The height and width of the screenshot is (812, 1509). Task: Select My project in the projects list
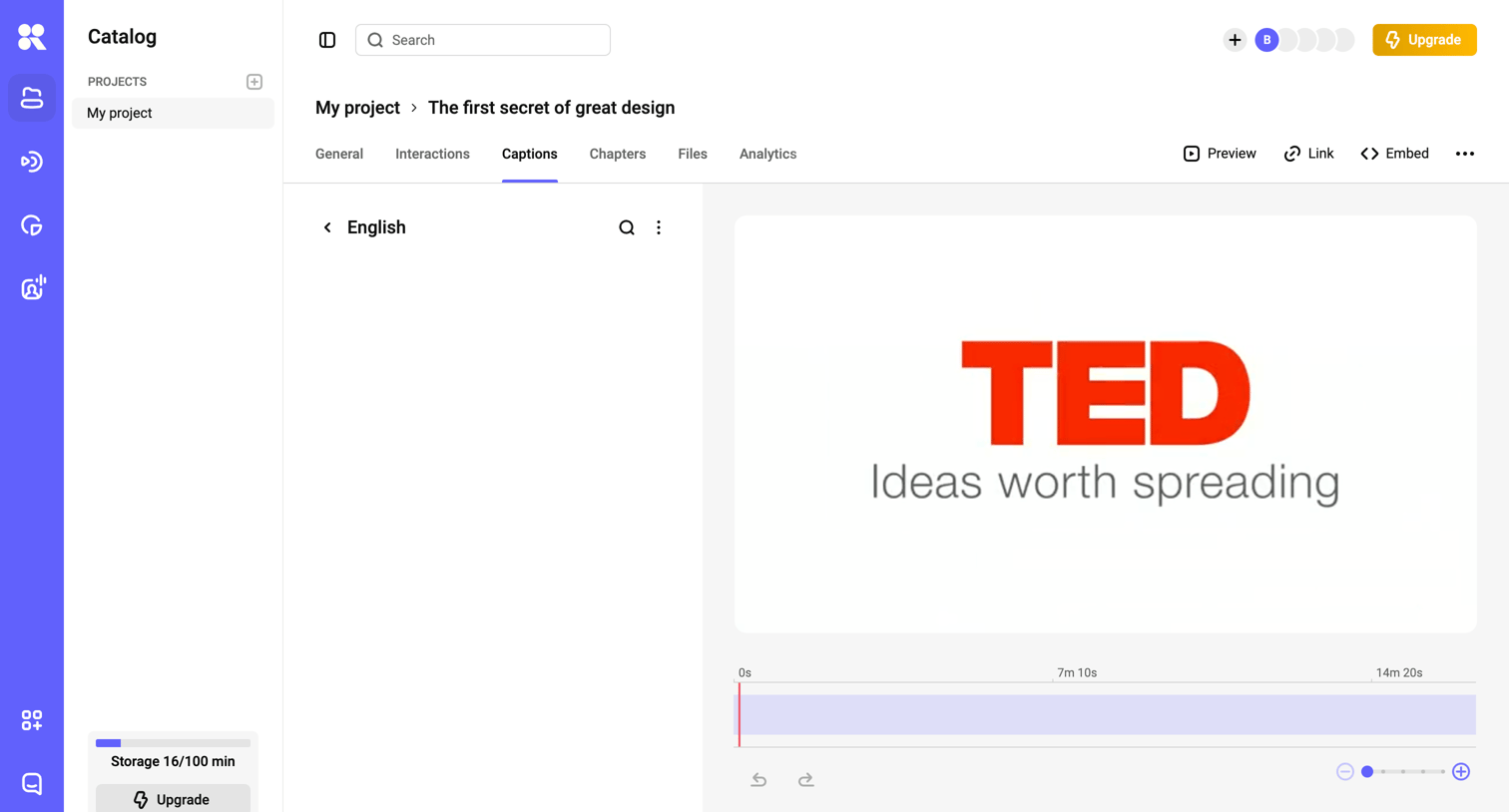[173, 113]
